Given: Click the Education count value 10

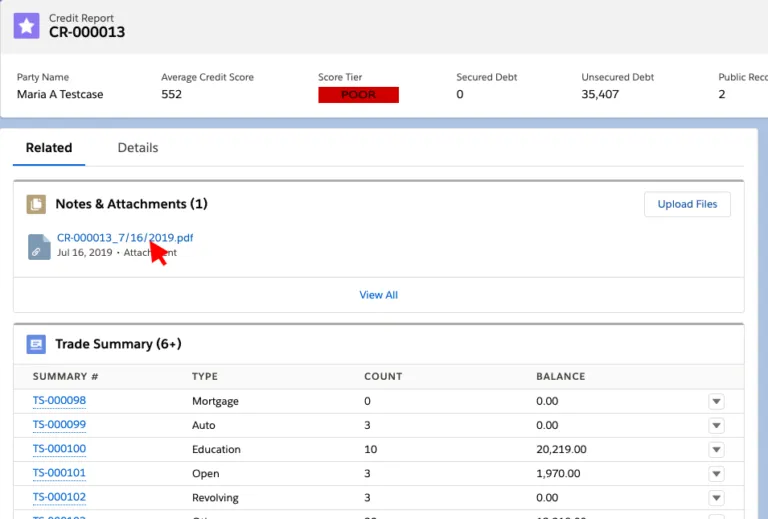Looking at the screenshot, I should (x=371, y=449).
